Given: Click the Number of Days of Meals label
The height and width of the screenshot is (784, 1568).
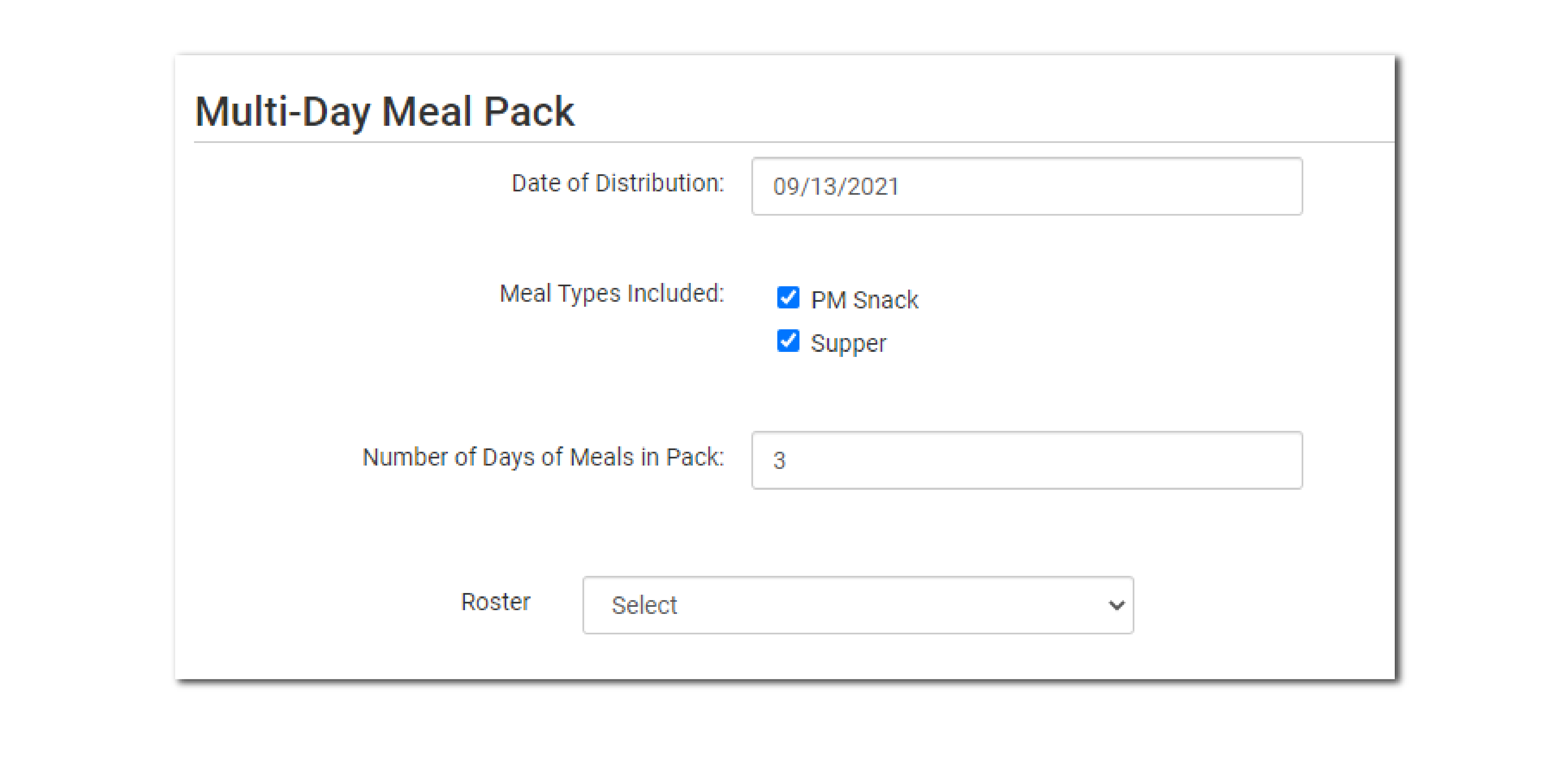Looking at the screenshot, I should [x=542, y=457].
